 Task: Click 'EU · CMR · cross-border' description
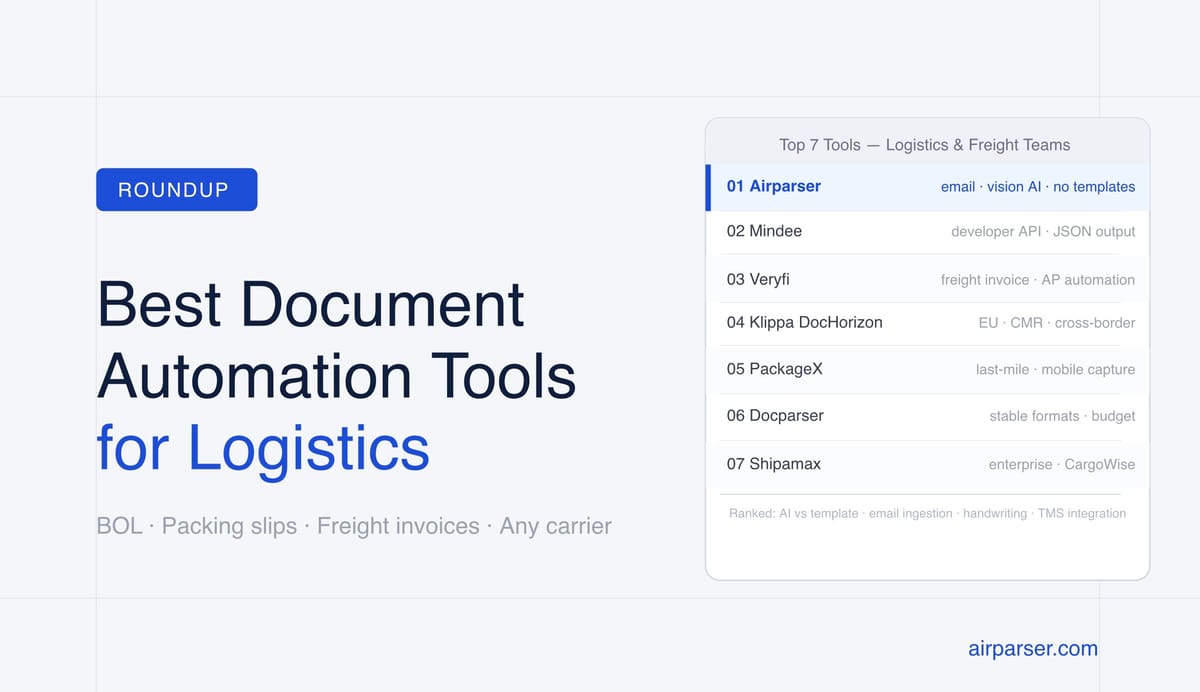1057,323
